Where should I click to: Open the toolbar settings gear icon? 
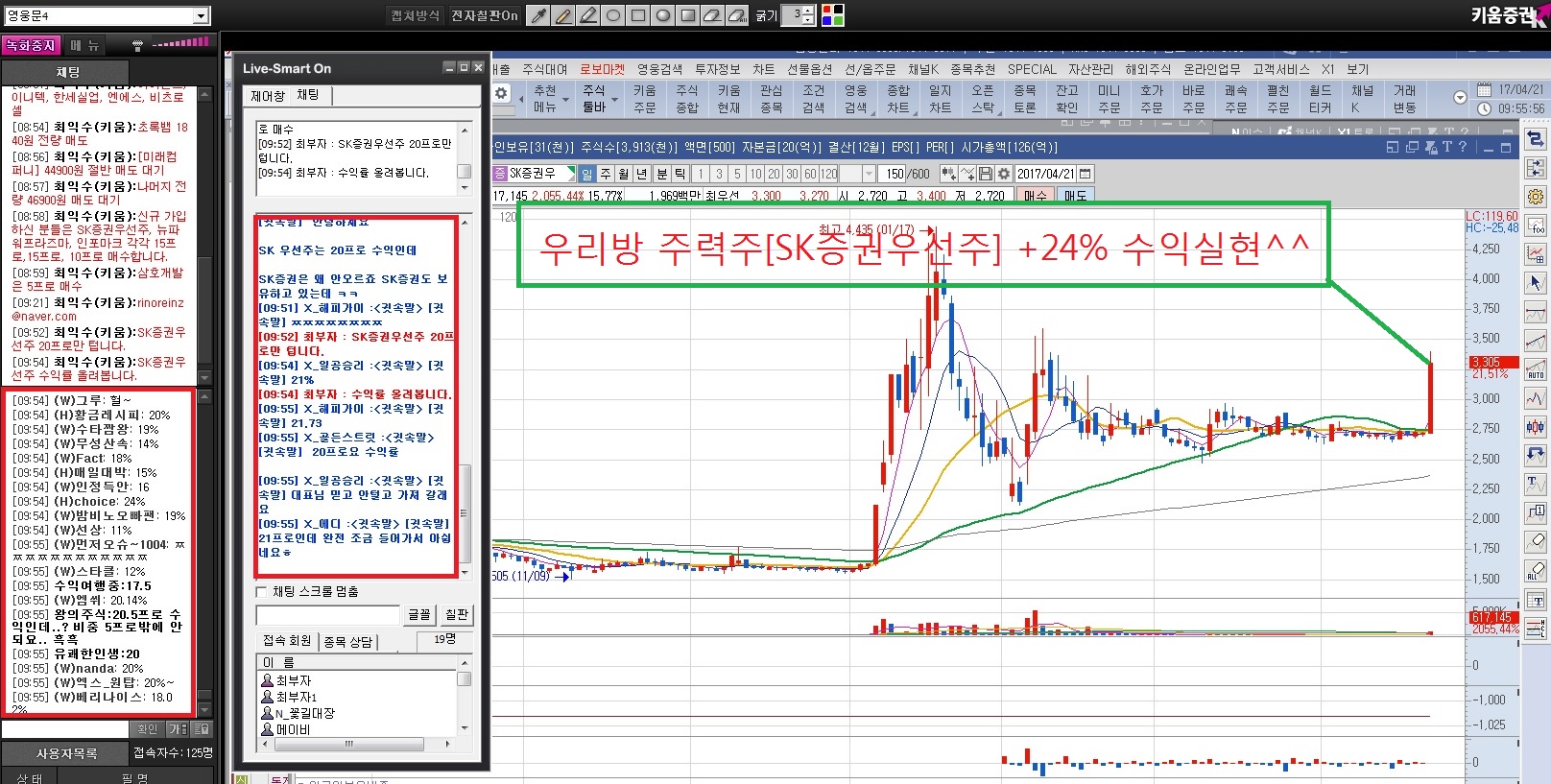click(x=501, y=93)
